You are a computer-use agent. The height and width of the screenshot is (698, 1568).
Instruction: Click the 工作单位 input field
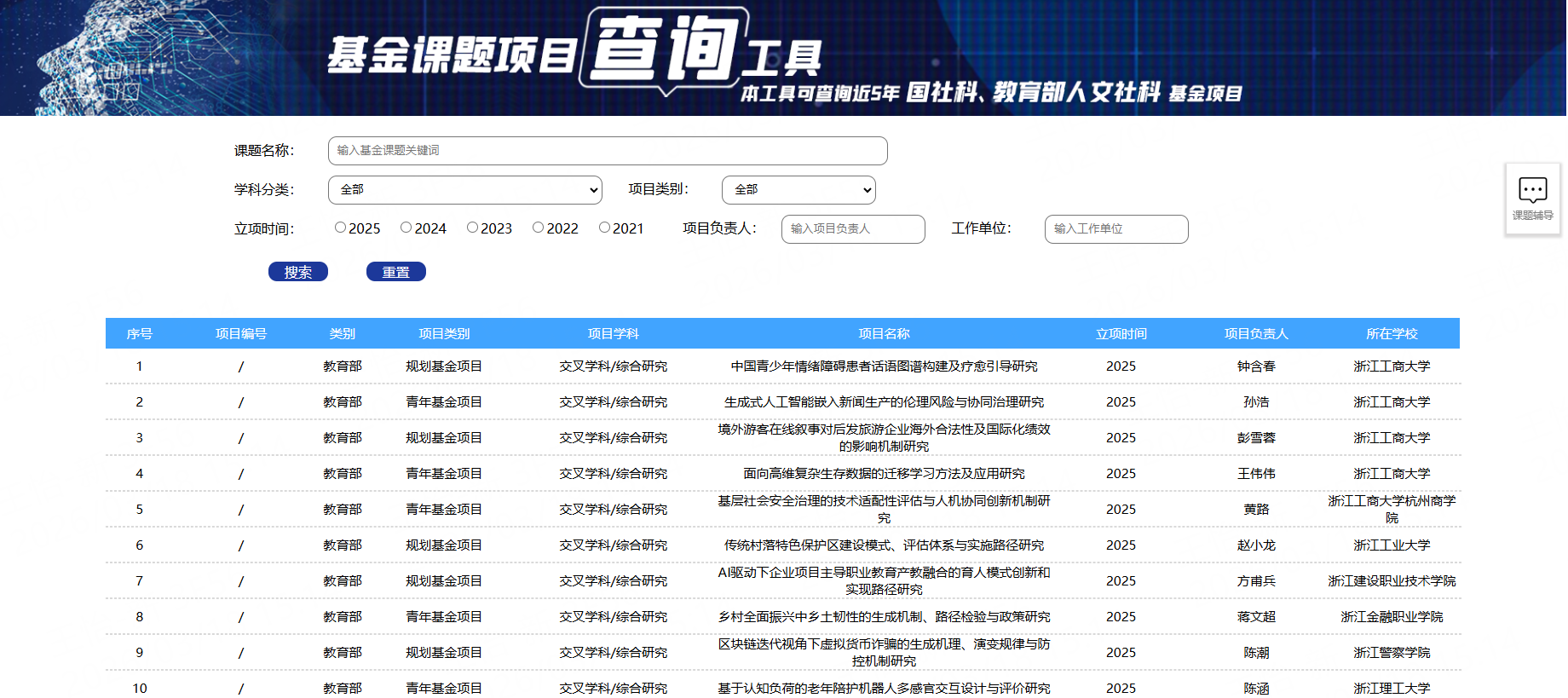[1116, 229]
